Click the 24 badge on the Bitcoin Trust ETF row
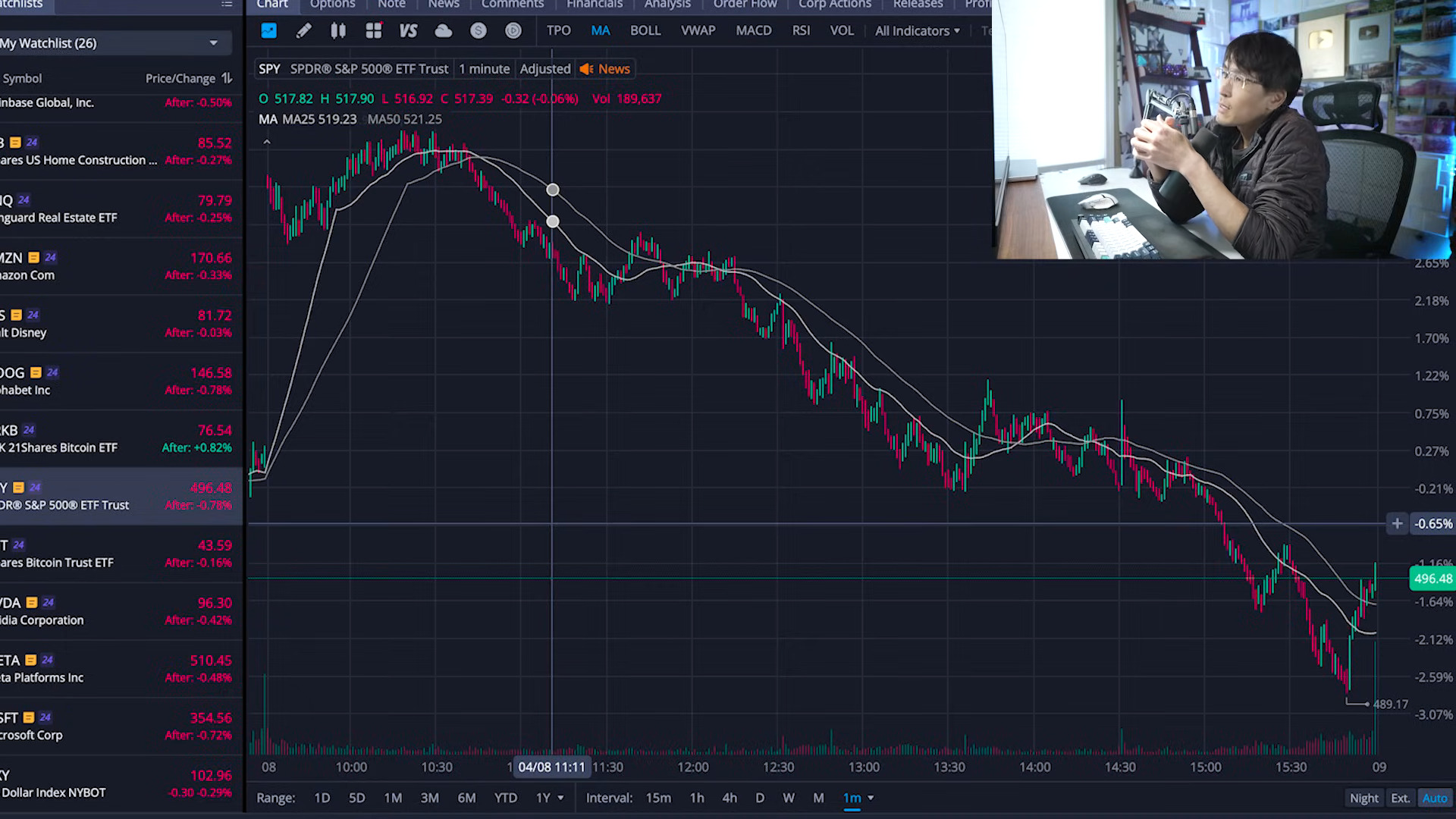This screenshot has height=819, width=1456. click(x=19, y=545)
